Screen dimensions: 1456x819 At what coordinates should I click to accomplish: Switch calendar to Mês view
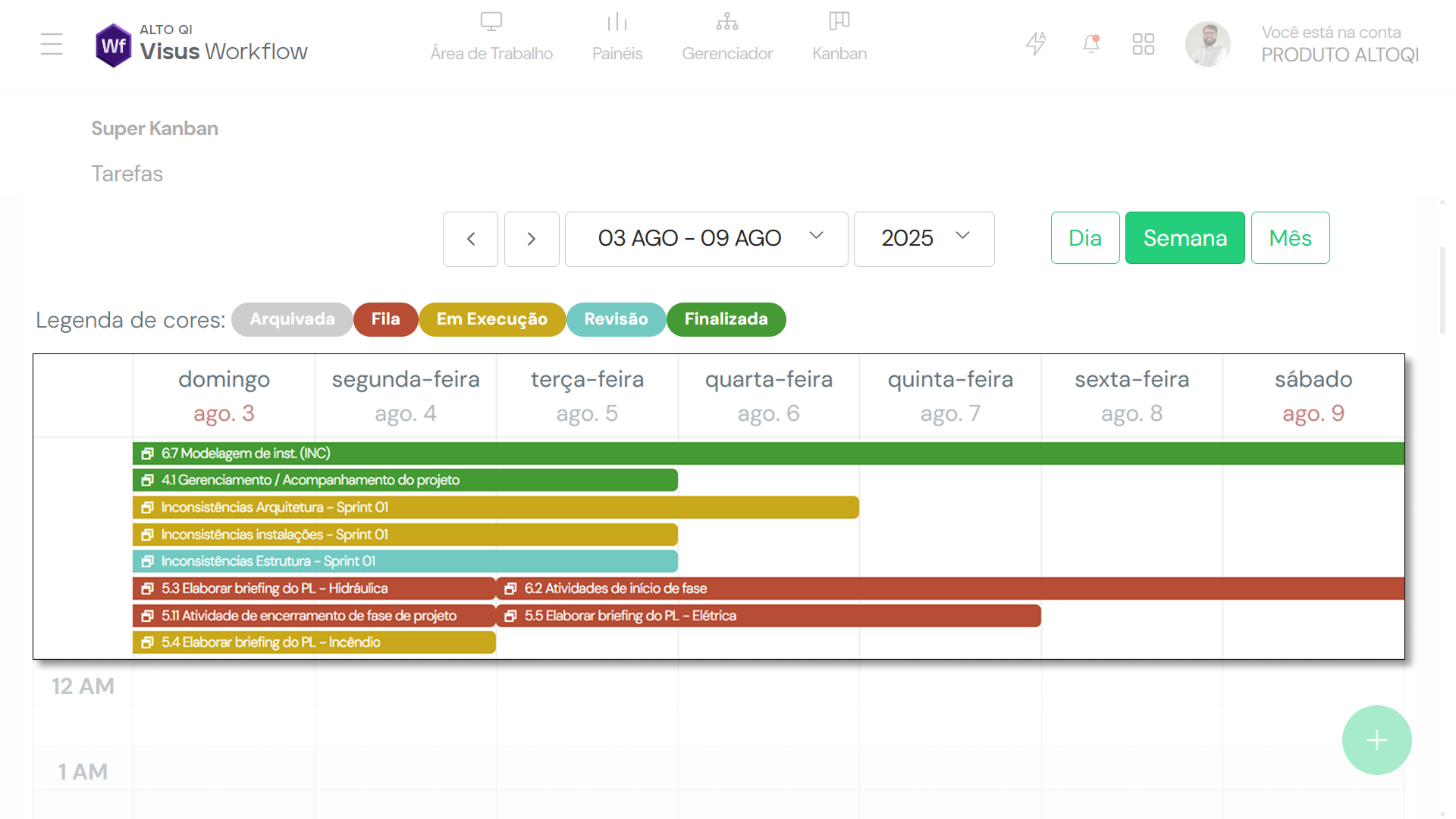pos(1290,238)
